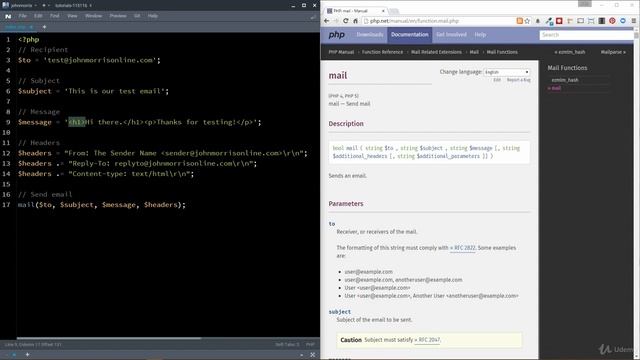Open the Find menu
Image resolution: width=640 pixels, height=360 pixels.
click(x=55, y=16)
